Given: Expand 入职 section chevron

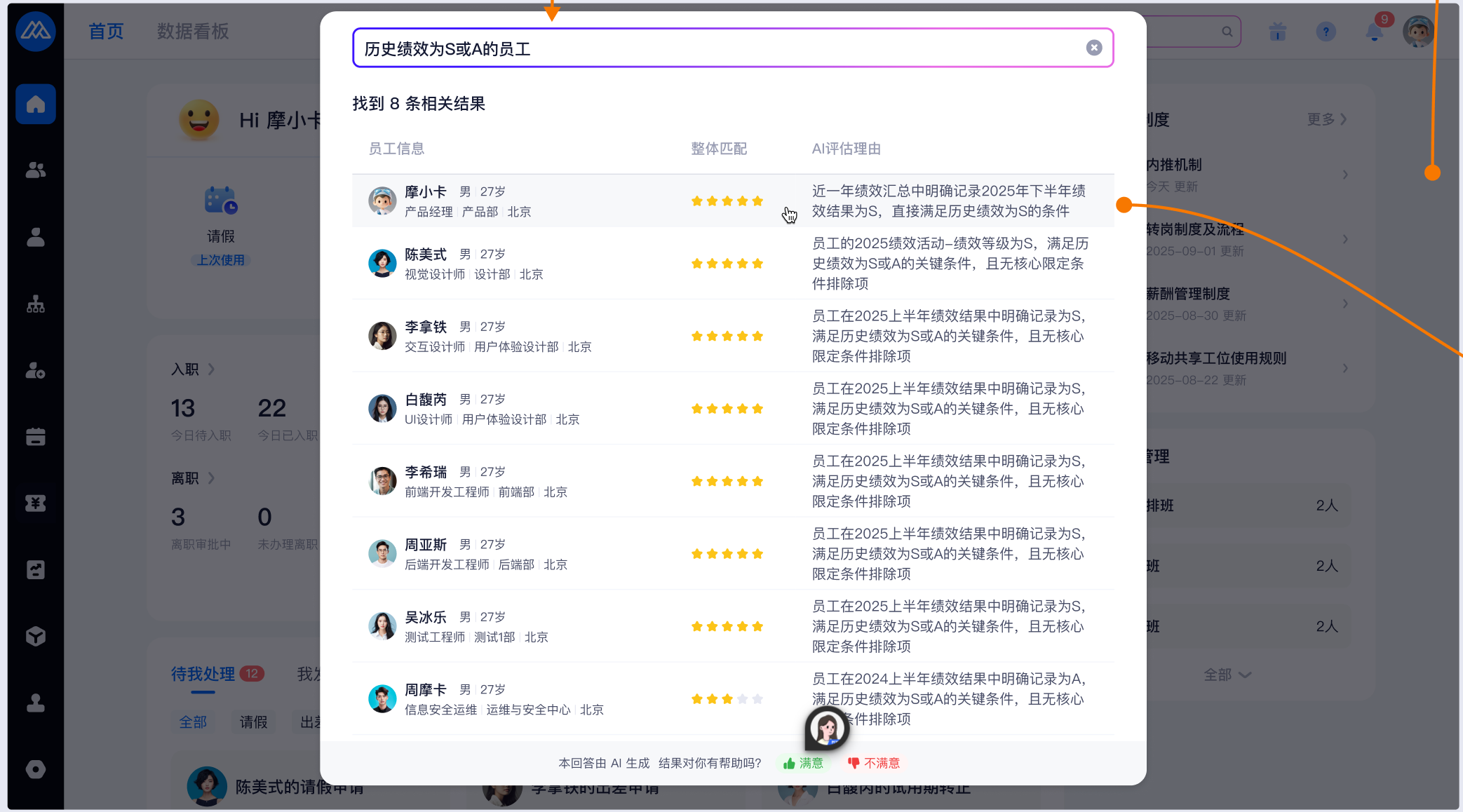Looking at the screenshot, I should coord(211,369).
